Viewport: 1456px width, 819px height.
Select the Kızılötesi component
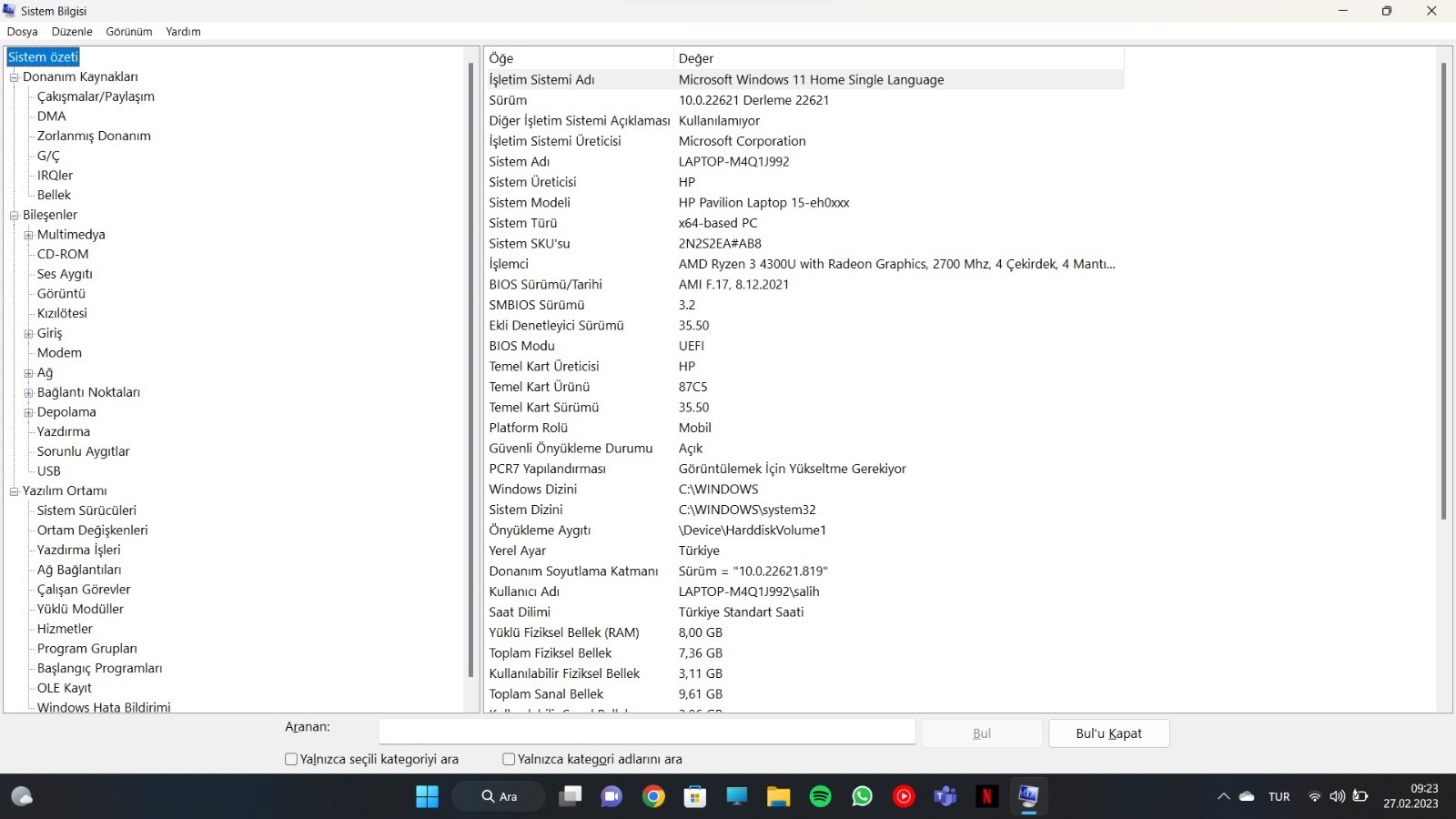[x=62, y=314]
